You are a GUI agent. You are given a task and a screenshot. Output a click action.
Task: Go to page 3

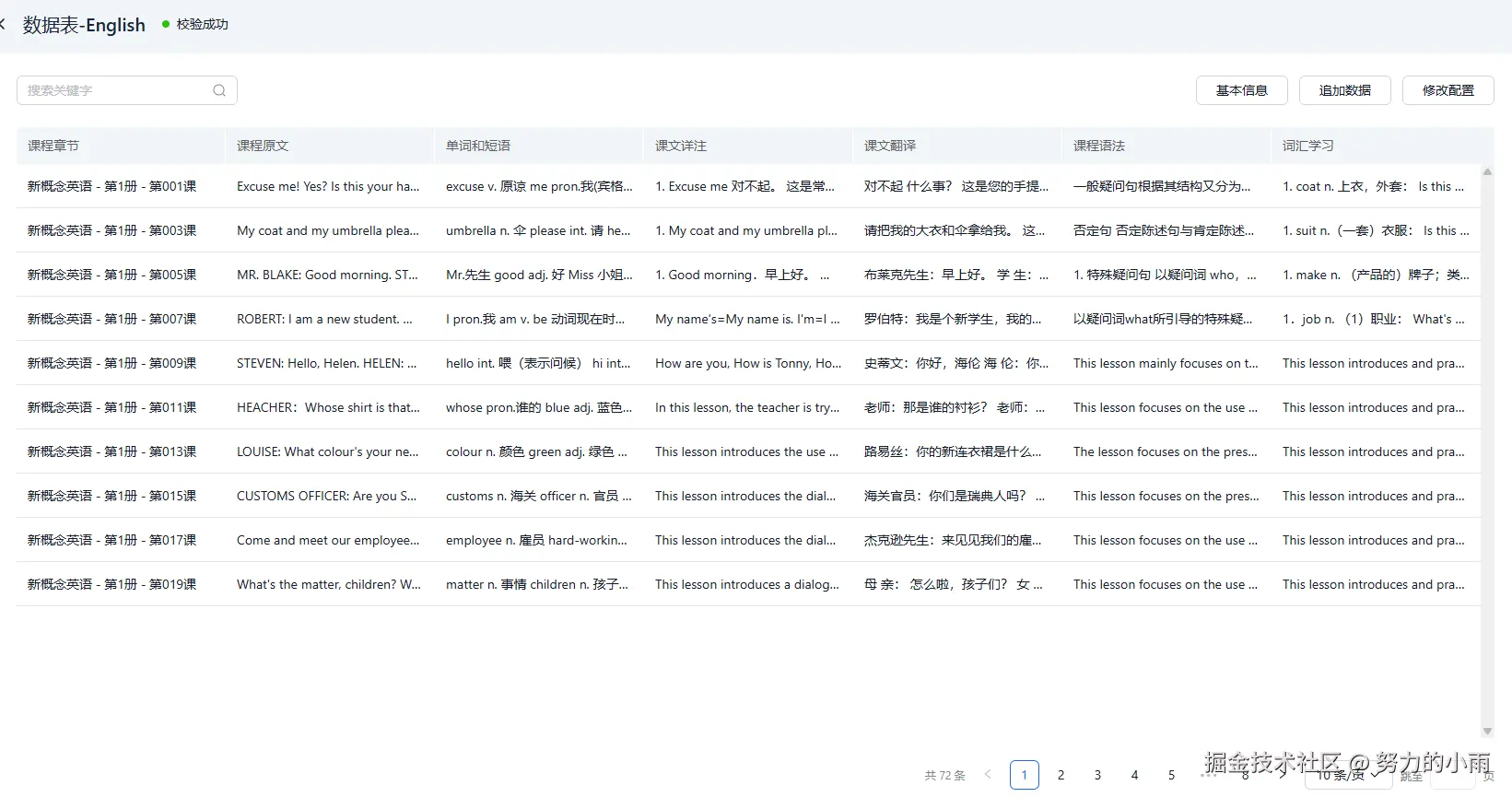(x=1098, y=775)
